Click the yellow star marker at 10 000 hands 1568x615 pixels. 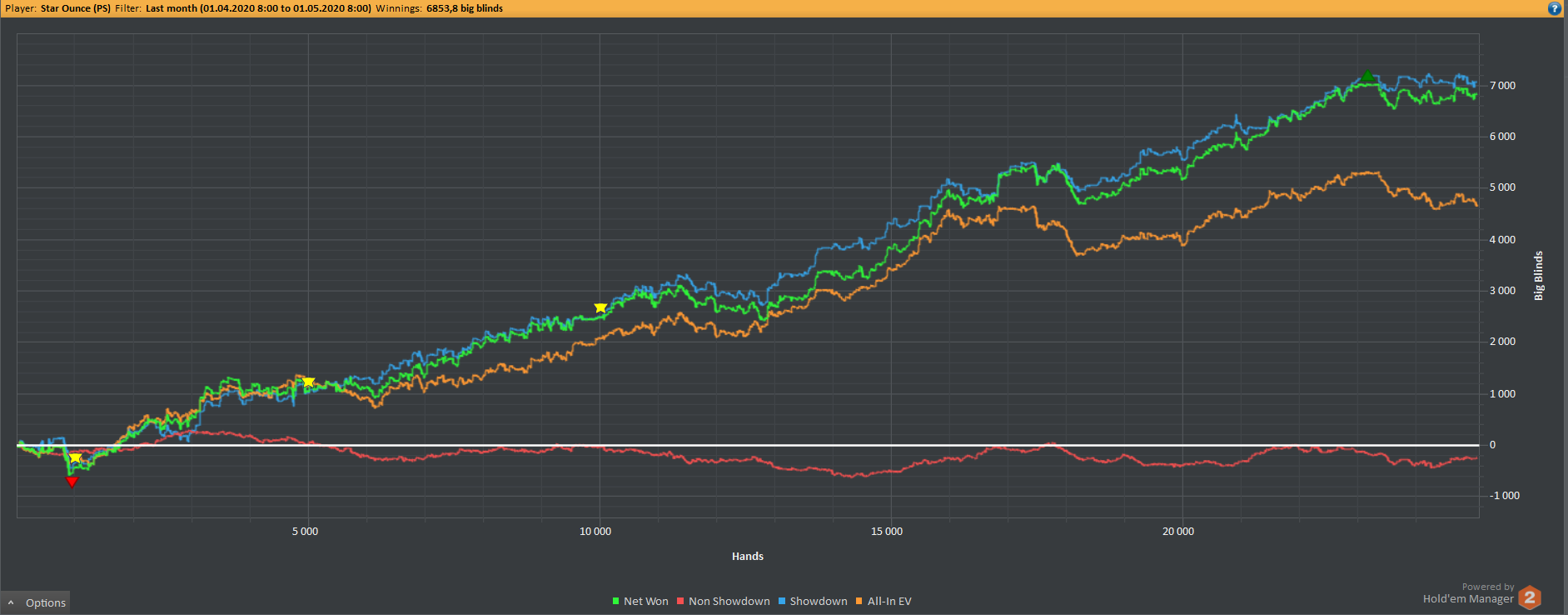click(x=600, y=307)
